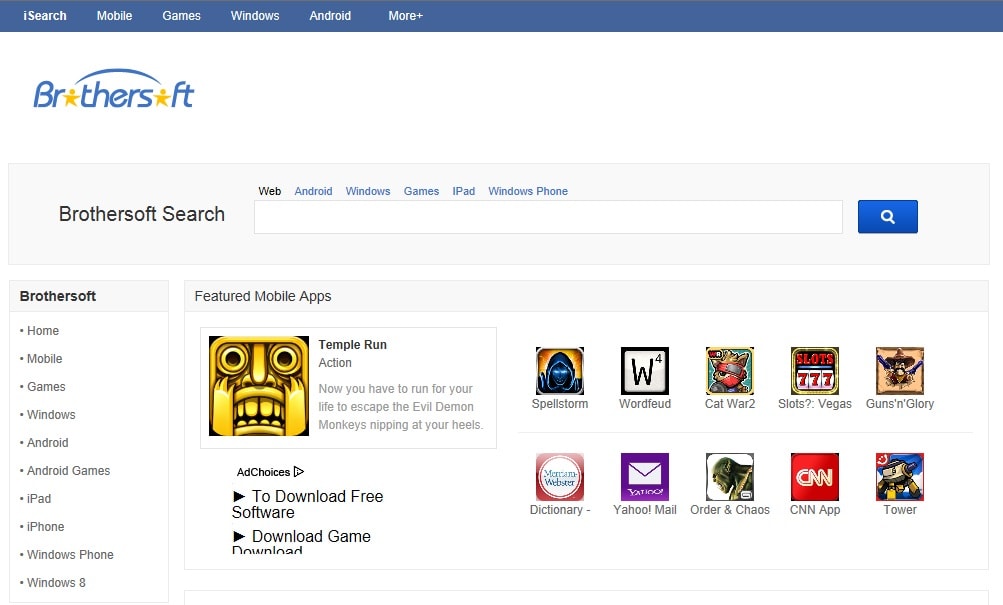Go to Mobile in the sidebar
Image resolution: width=1003 pixels, height=605 pixels.
click(45, 359)
